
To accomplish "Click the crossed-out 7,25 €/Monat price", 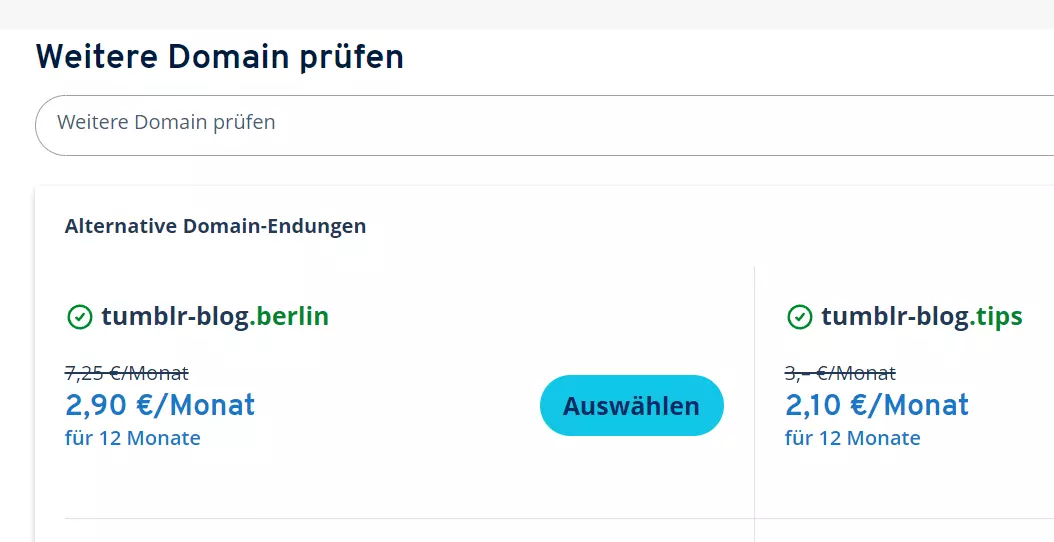I will click(x=126, y=373).
